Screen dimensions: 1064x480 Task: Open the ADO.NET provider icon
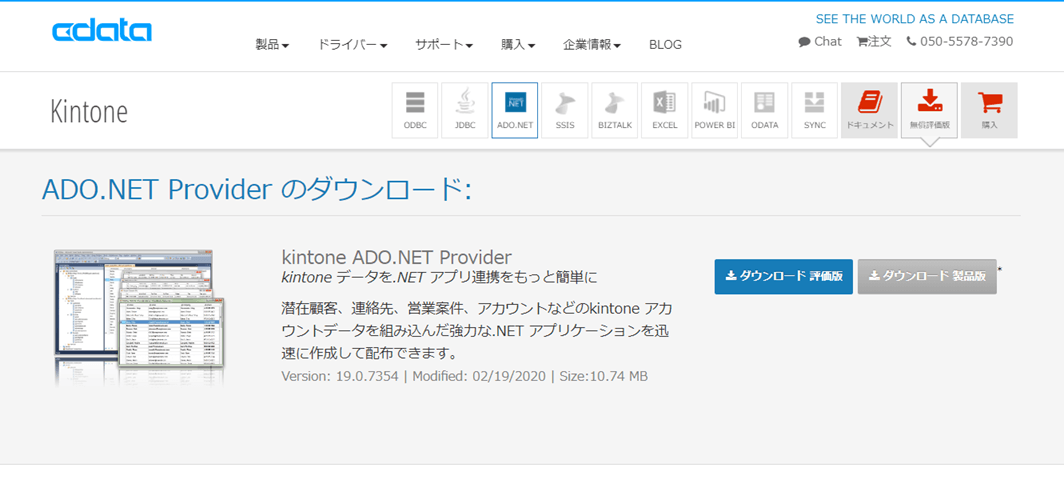click(x=515, y=110)
